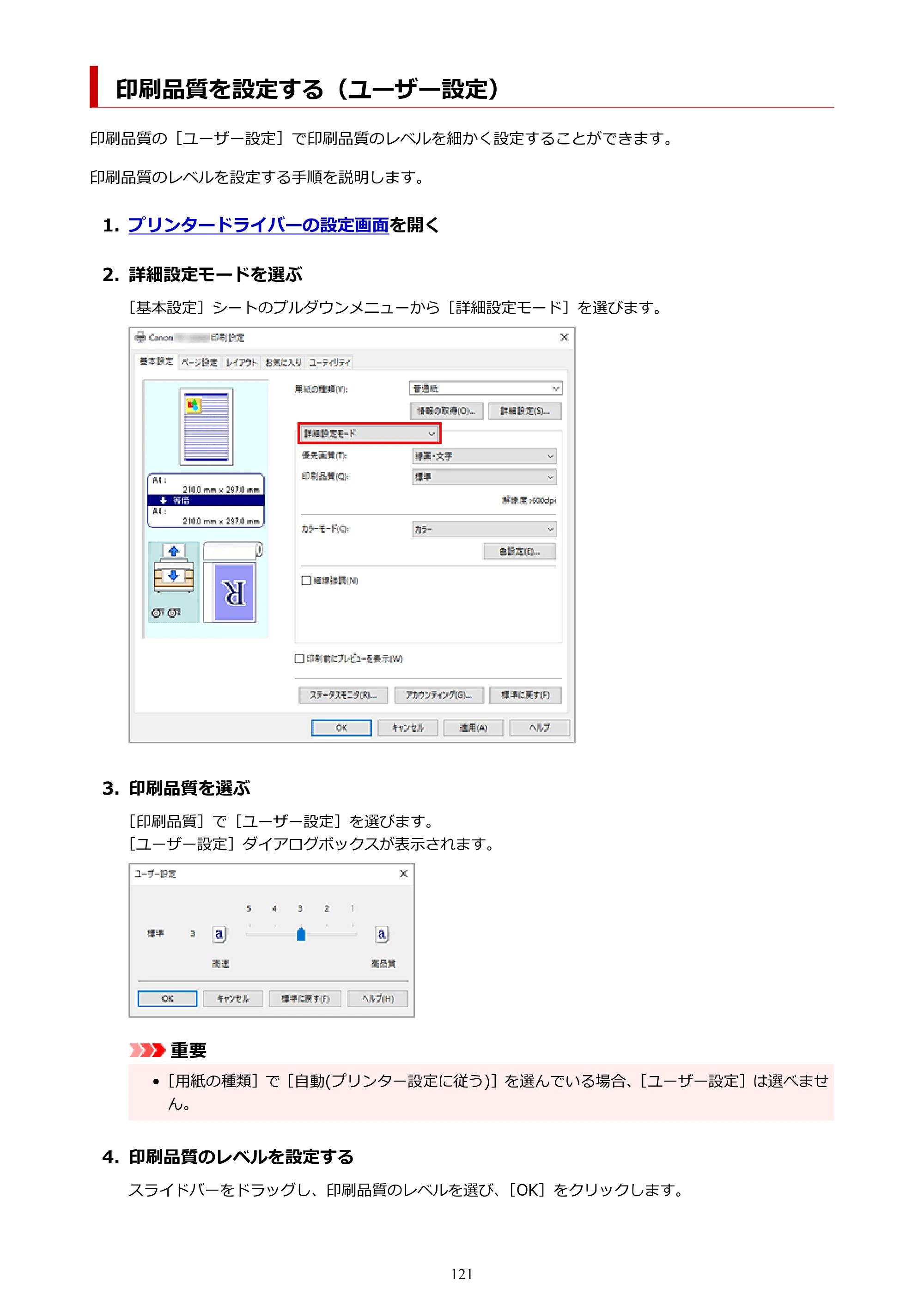
Task: Click the 適用(A) button
Action: pos(474,728)
